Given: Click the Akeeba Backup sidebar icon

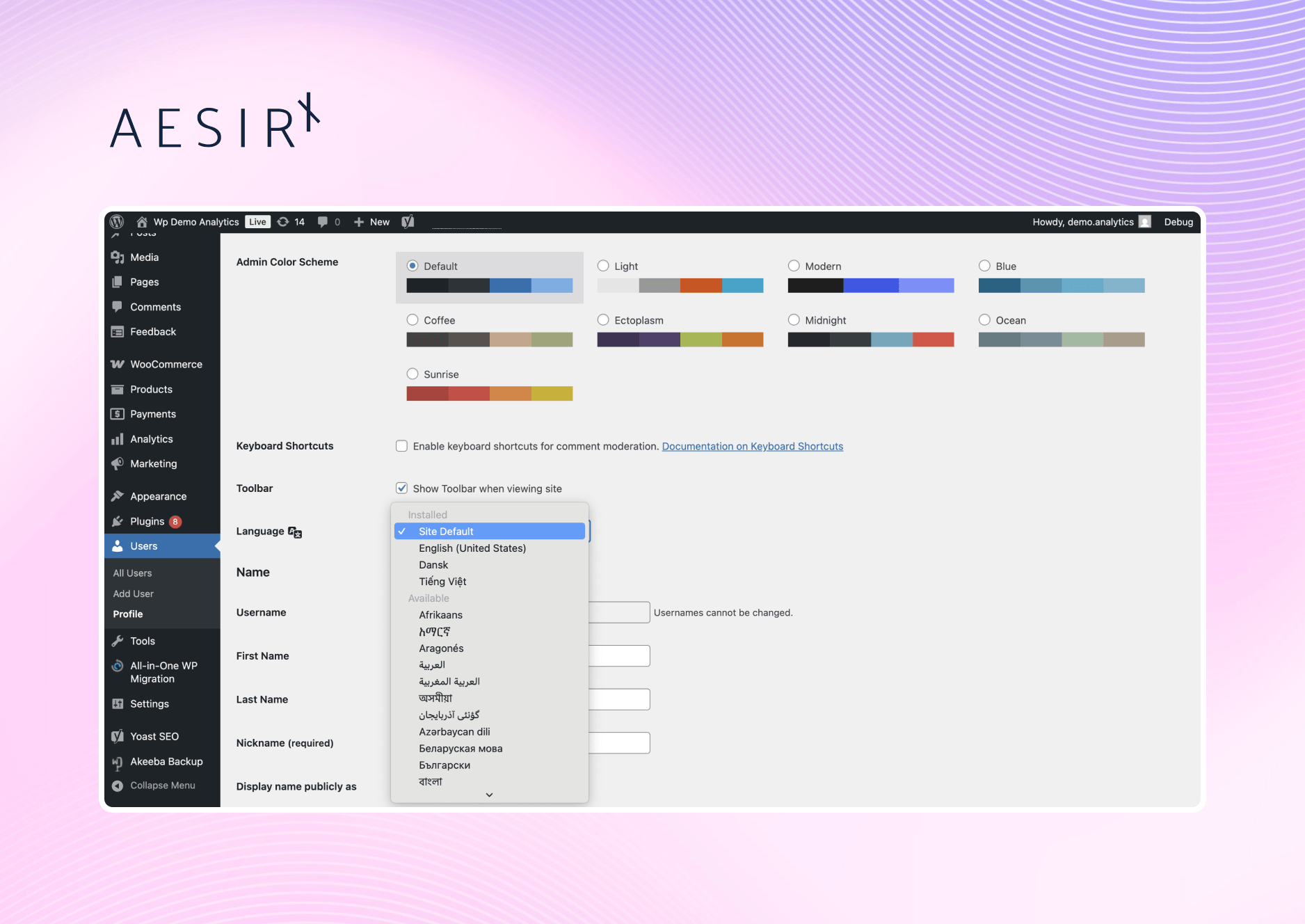Looking at the screenshot, I should (118, 762).
